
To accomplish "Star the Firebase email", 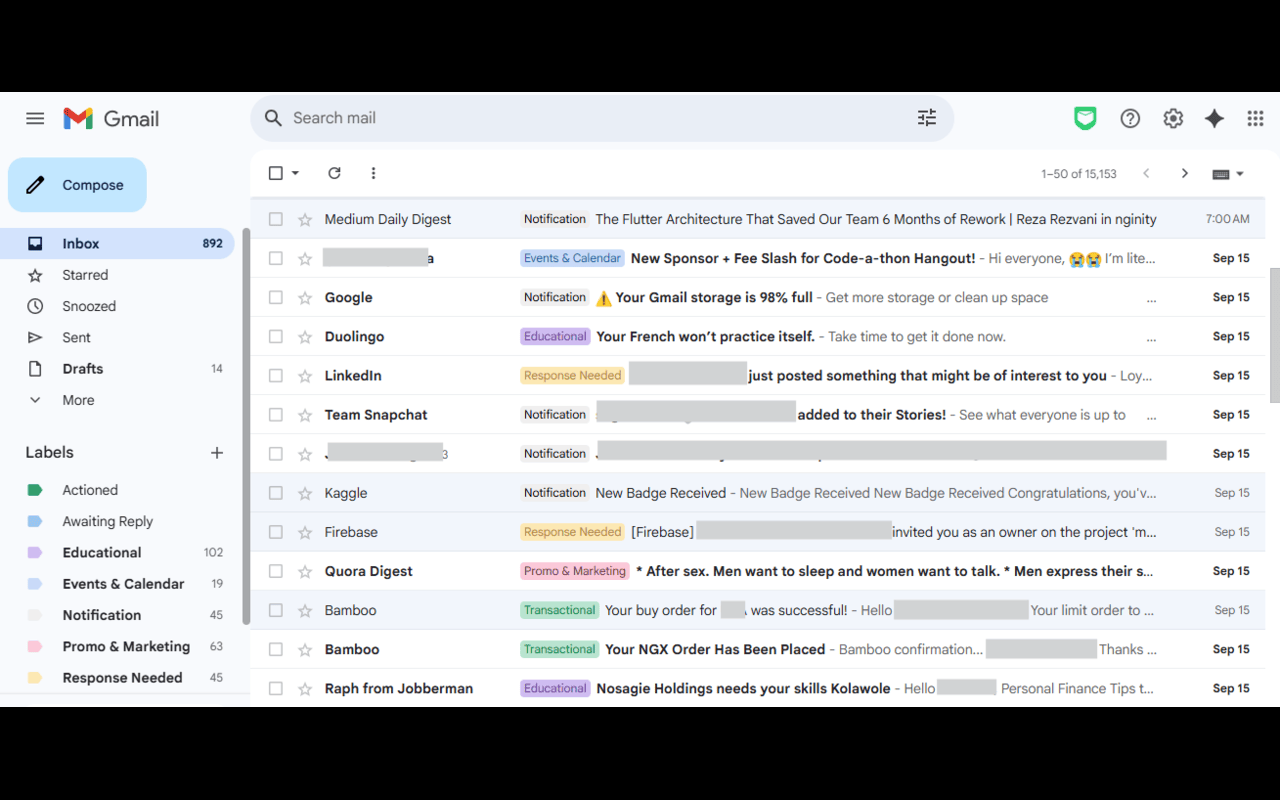I will [x=305, y=531].
